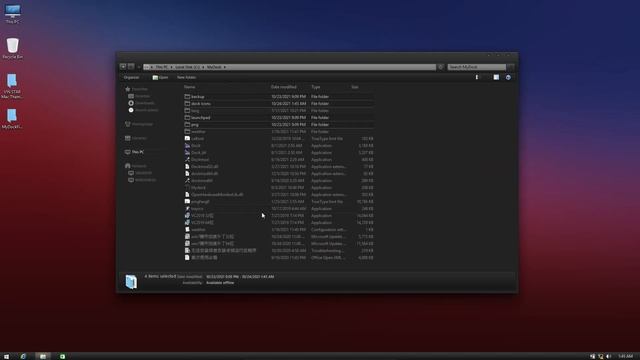The height and width of the screenshot is (360, 640).
Task: Select the VIN STAR Mac Theme desktop file
Action: pyautogui.click(x=12, y=86)
